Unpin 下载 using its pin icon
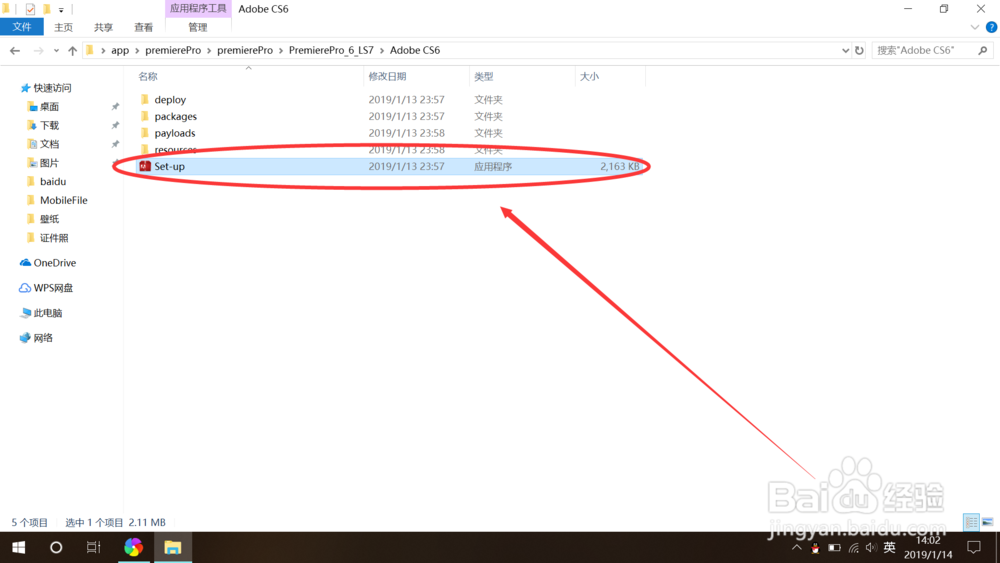The height and width of the screenshot is (563, 1000). (115, 125)
